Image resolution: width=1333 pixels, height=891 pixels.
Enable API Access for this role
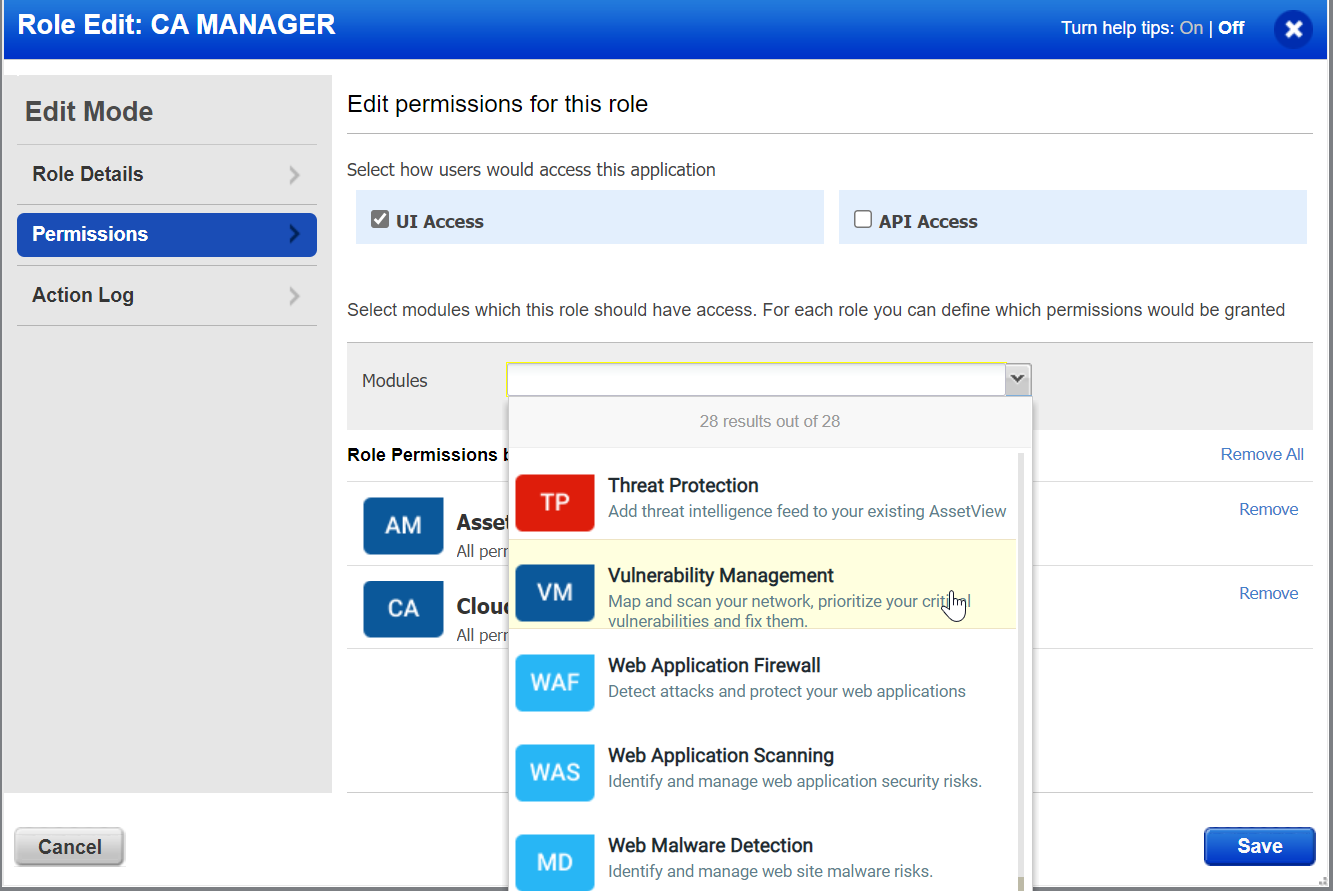(862, 217)
